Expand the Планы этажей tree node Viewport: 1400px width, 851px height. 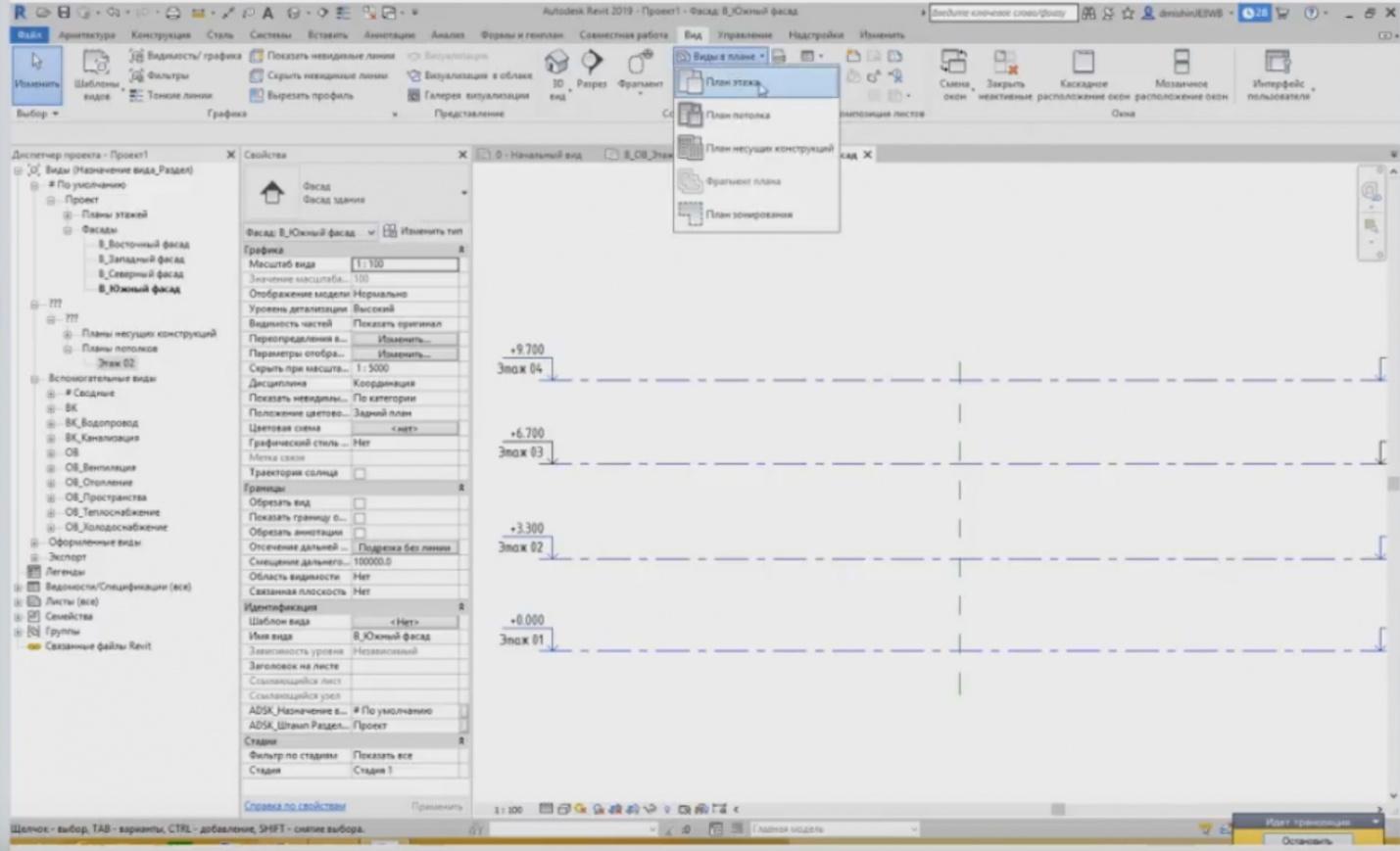point(68,214)
